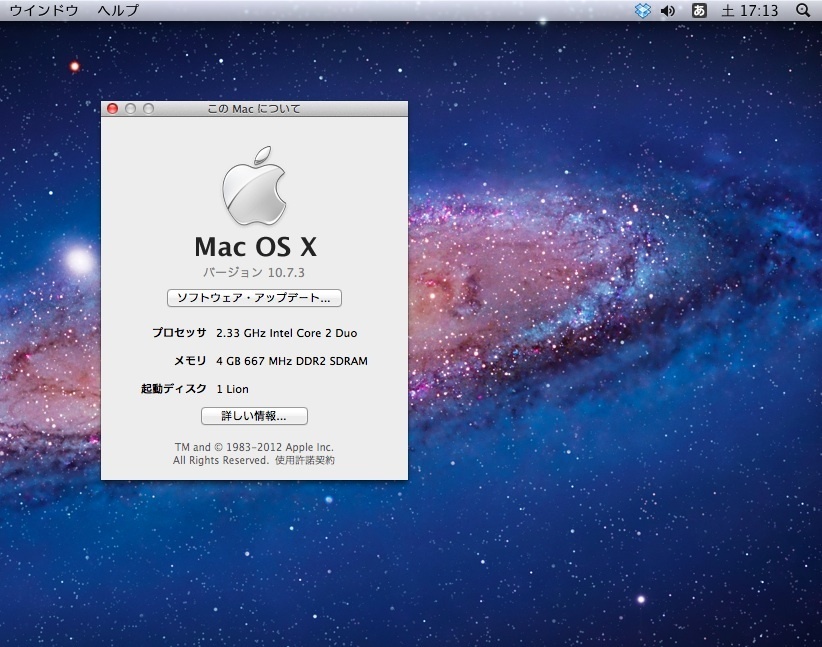Click the ソフトウェア・アップデート... button

(x=254, y=298)
